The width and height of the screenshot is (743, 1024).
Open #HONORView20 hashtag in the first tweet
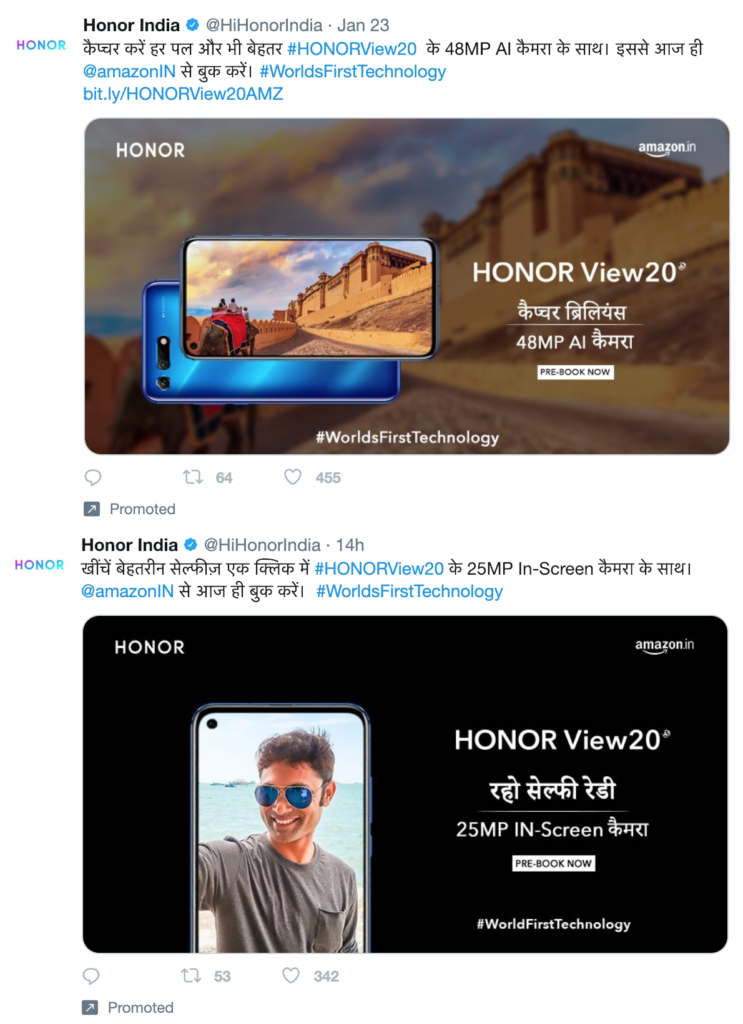pos(352,49)
